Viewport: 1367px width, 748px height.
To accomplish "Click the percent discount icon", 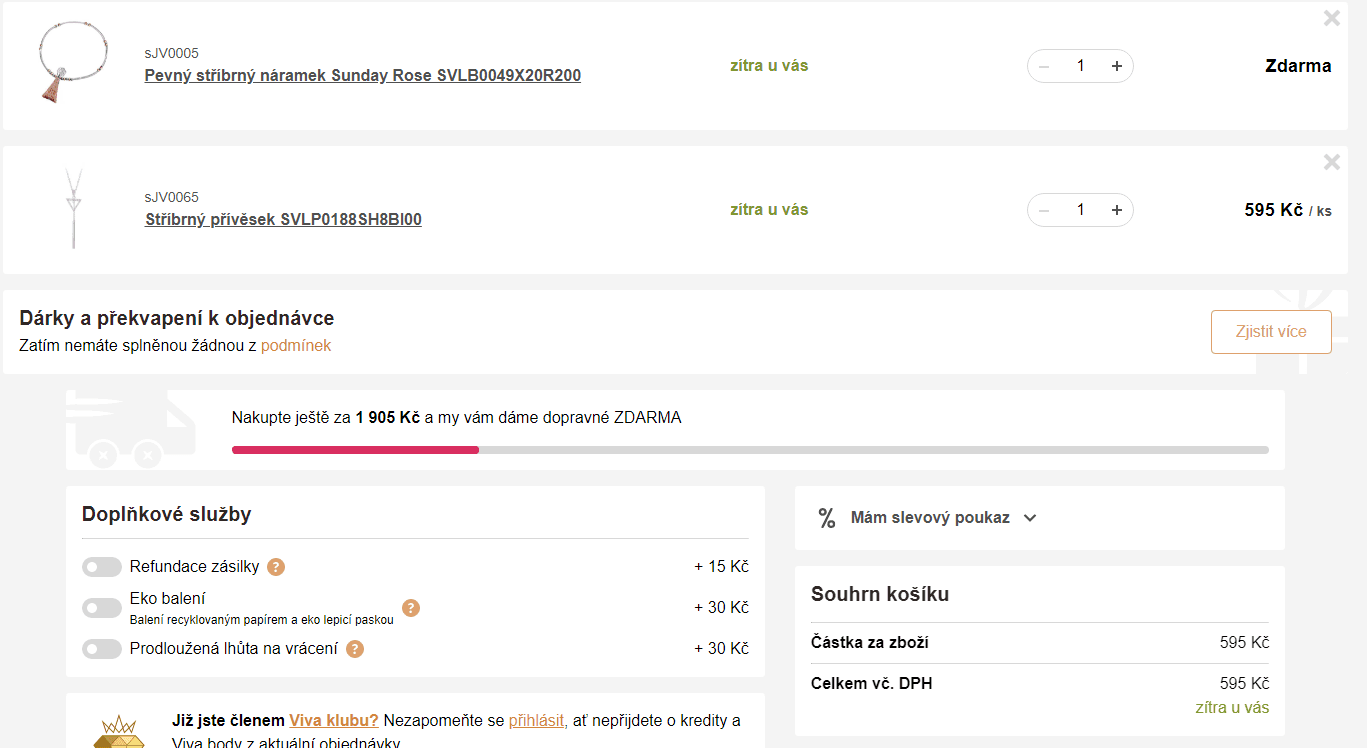I will 827,518.
